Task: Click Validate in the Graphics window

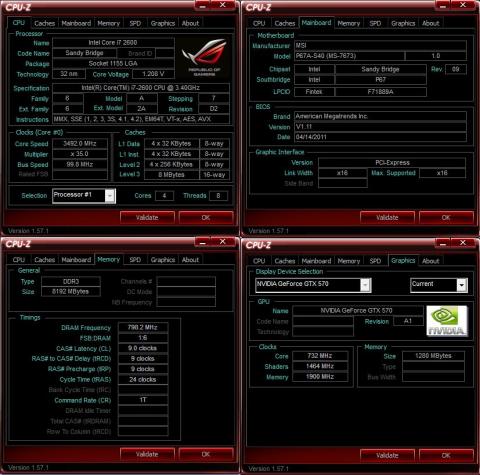Action: (x=387, y=456)
